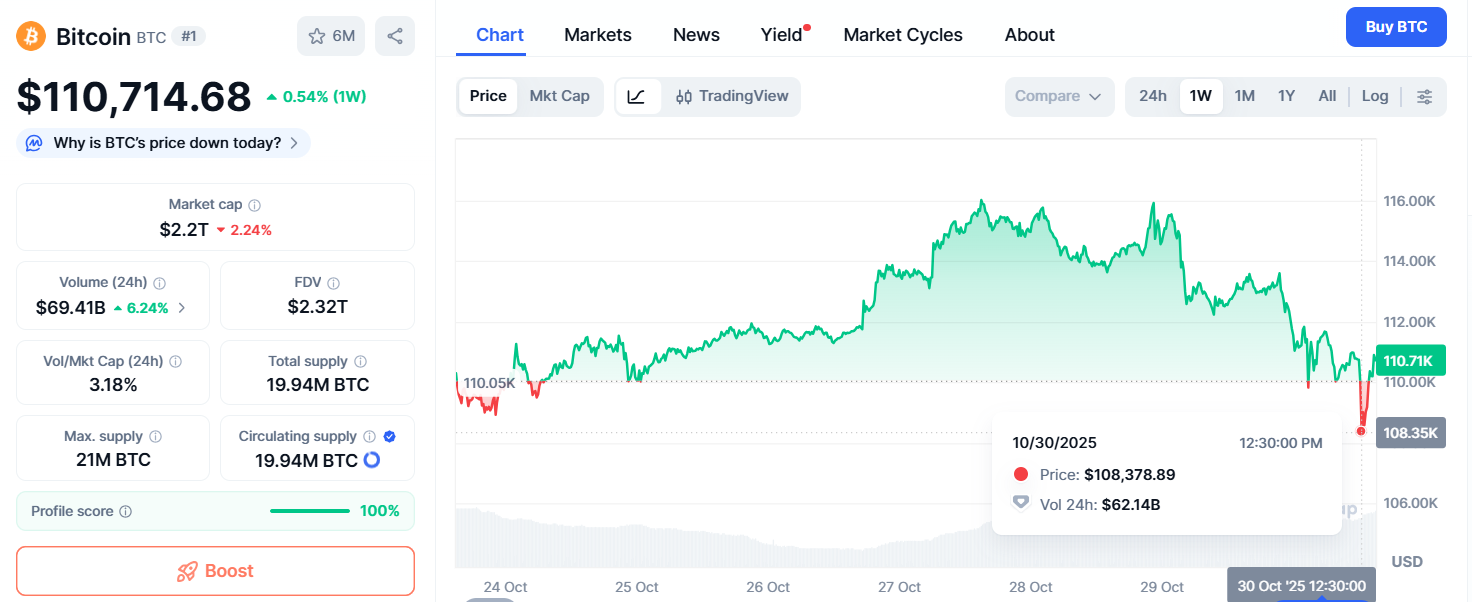The image size is (1472, 602).
Task: Open the Markets tab
Action: pyautogui.click(x=598, y=35)
